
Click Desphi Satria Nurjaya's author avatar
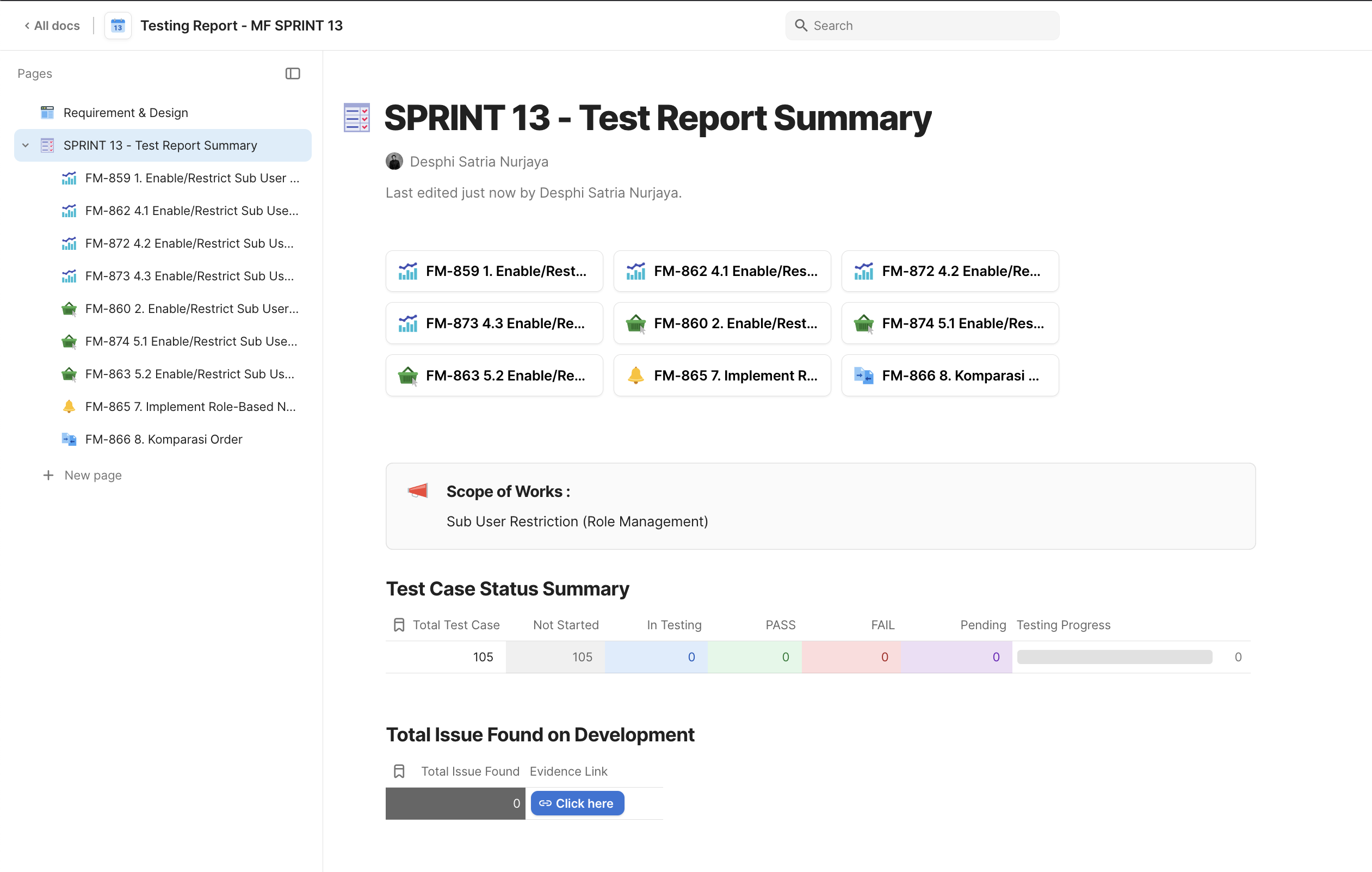click(394, 161)
